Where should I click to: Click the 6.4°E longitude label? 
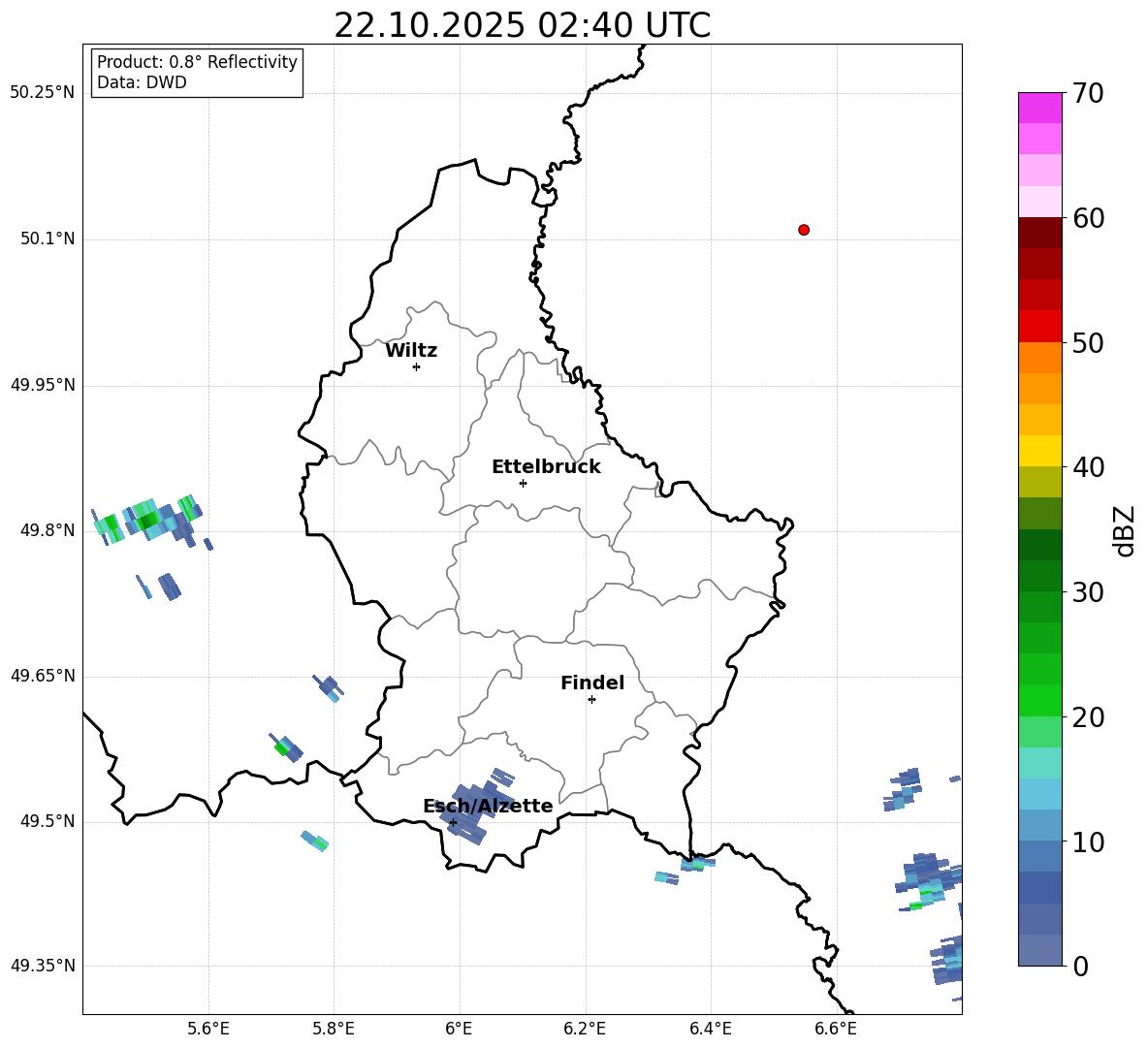(710, 1029)
